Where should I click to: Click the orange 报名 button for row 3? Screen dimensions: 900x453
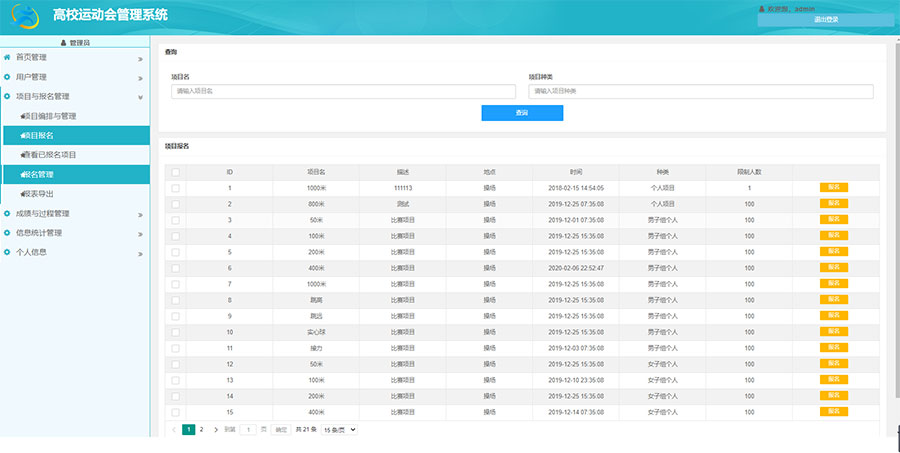[x=833, y=220]
